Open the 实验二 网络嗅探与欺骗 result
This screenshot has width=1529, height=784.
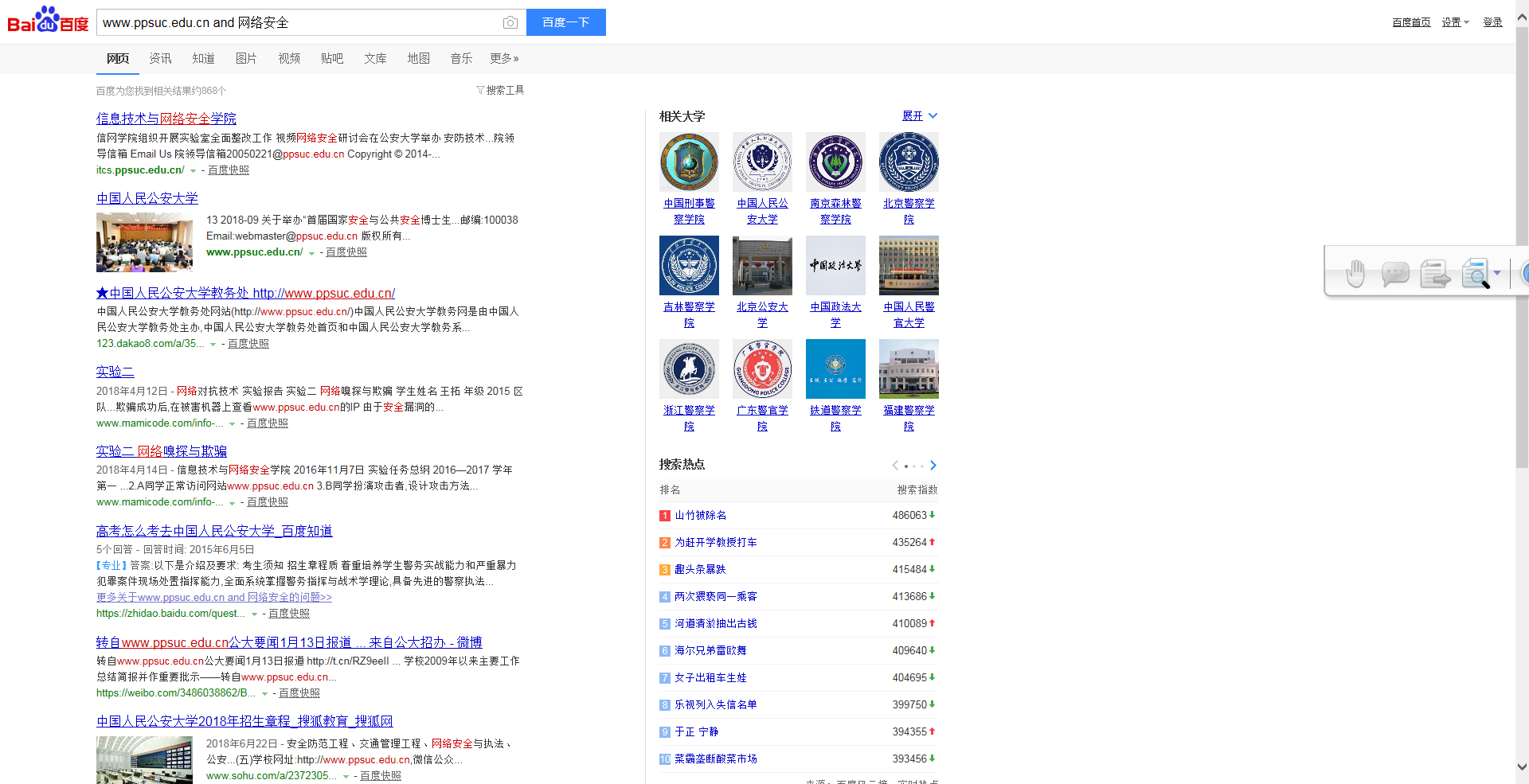click(x=162, y=451)
